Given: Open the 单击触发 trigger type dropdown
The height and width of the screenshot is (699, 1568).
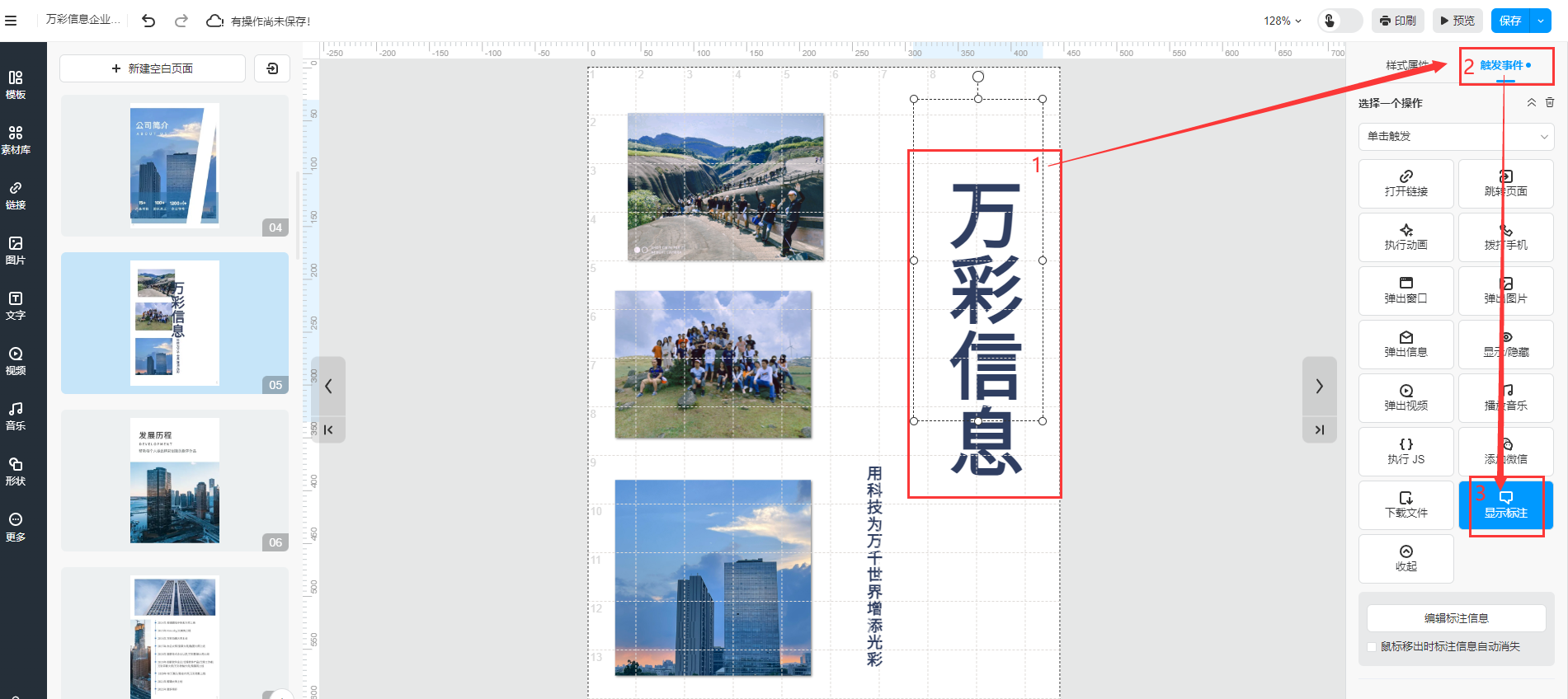Looking at the screenshot, I should point(1456,136).
